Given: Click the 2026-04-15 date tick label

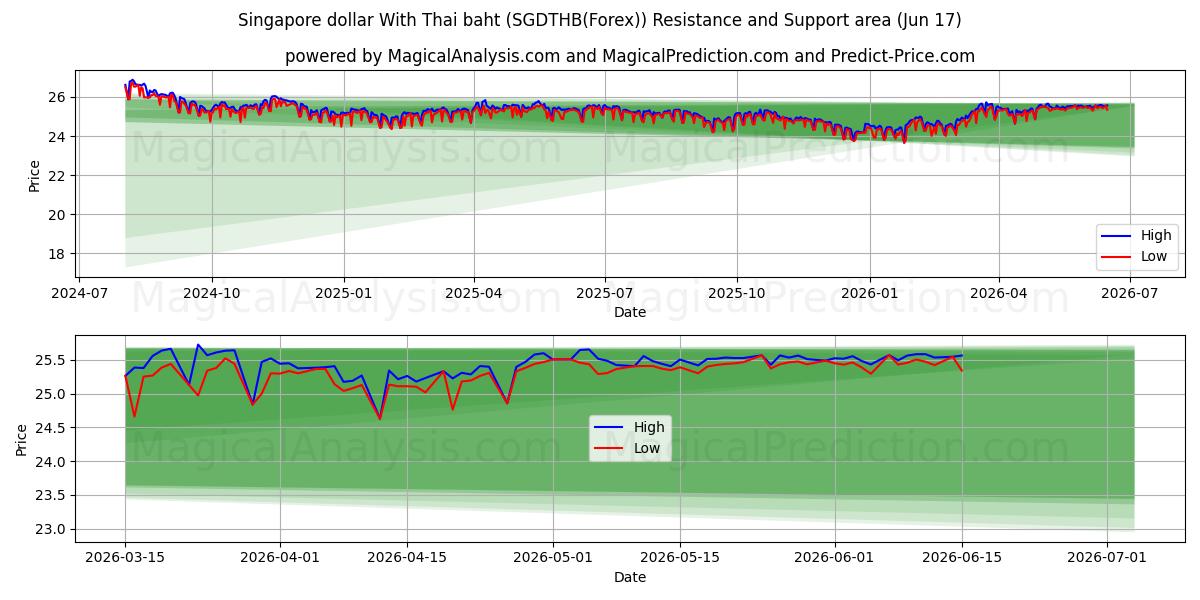Looking at the screenshot, I should (407, 558).
